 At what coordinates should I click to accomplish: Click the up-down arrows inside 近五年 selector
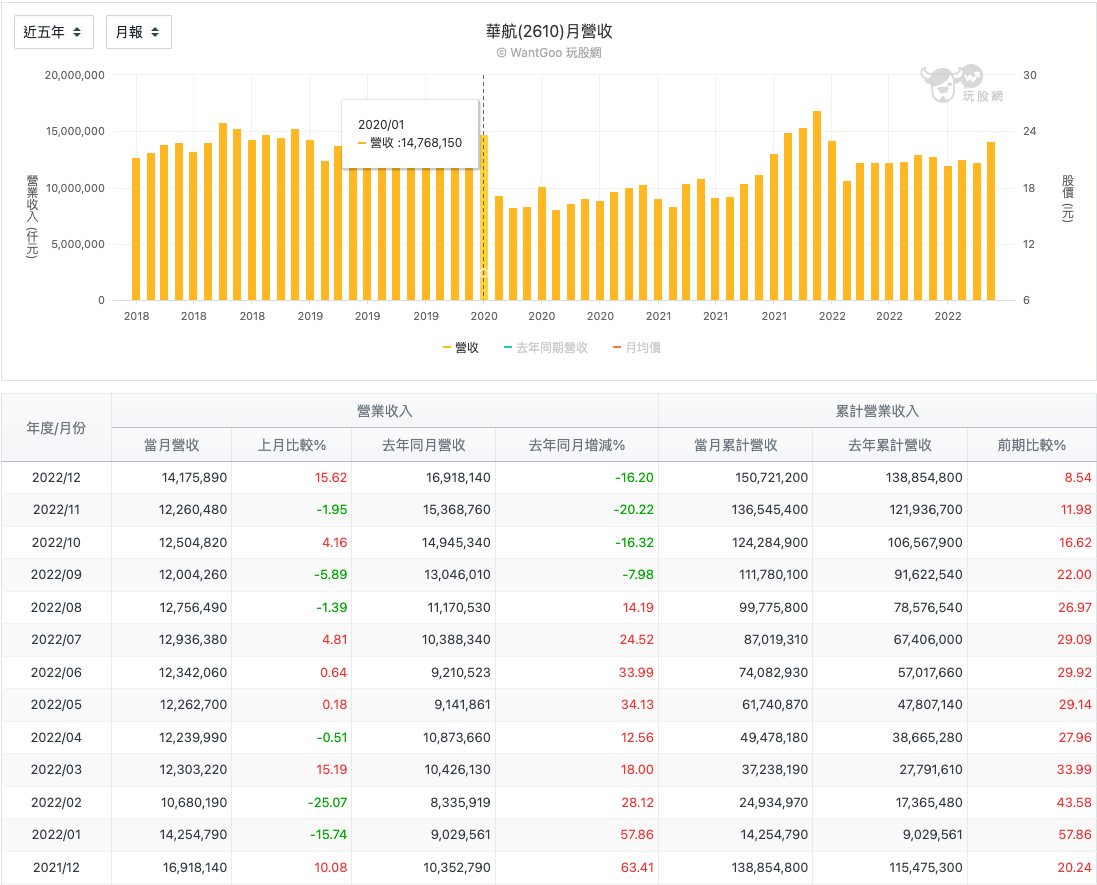(77, 31)
